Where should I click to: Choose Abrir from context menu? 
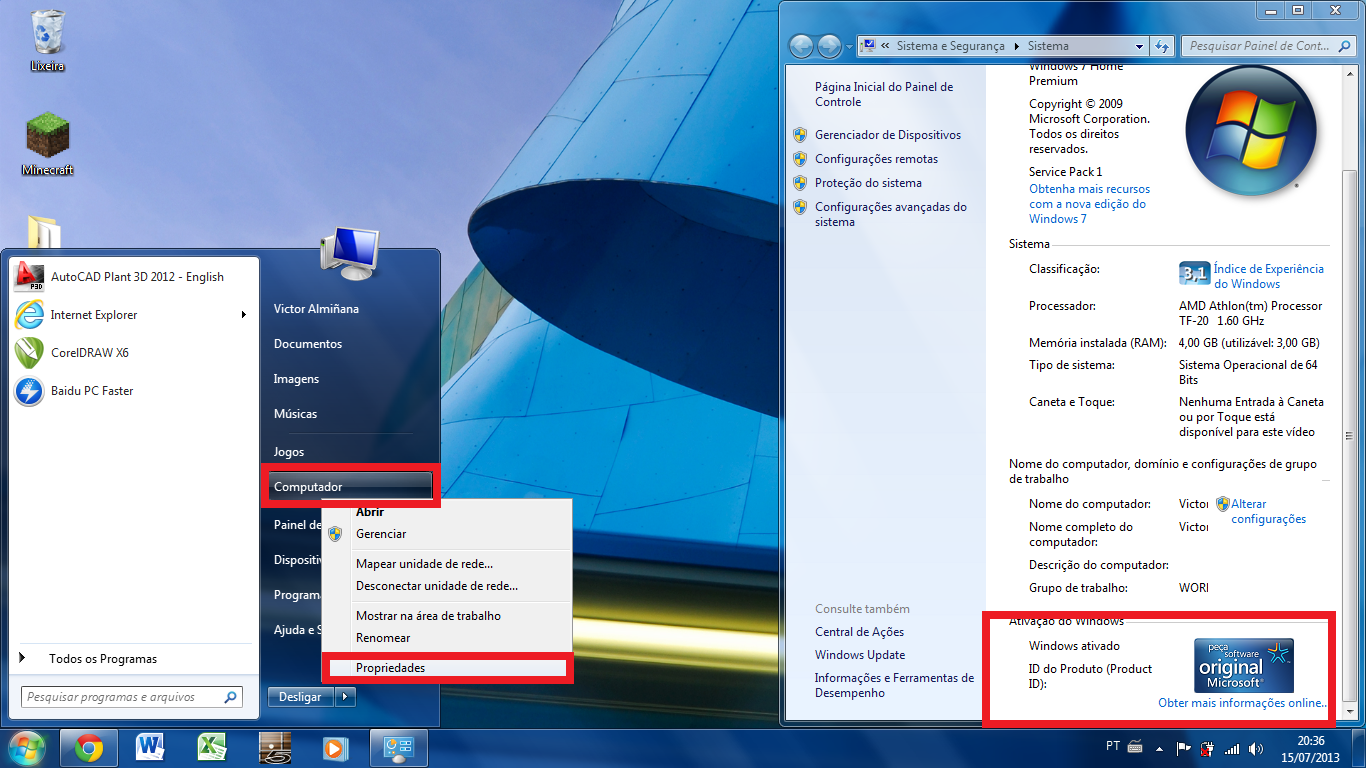point(446,512)
